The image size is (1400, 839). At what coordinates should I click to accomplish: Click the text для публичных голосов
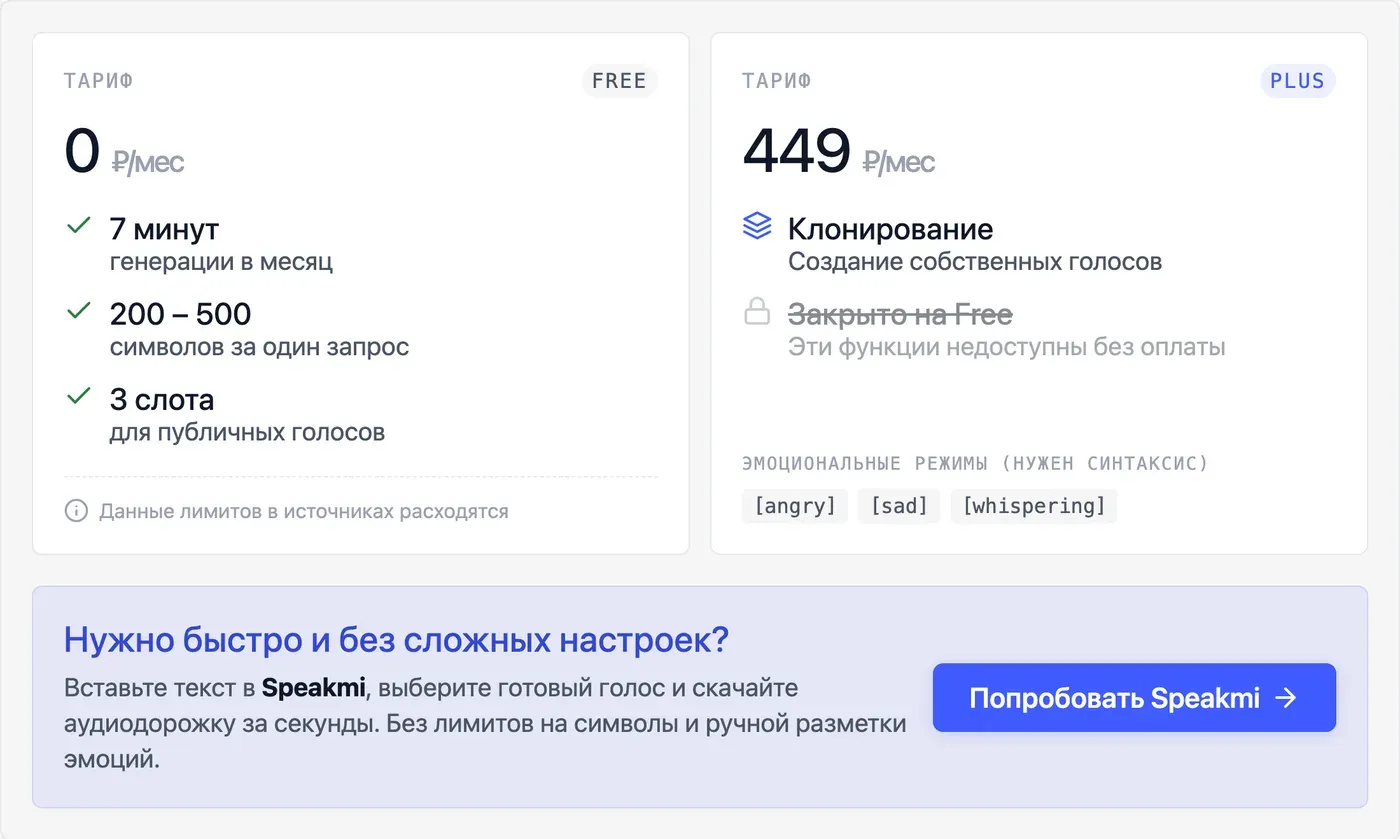click(247, 433)
